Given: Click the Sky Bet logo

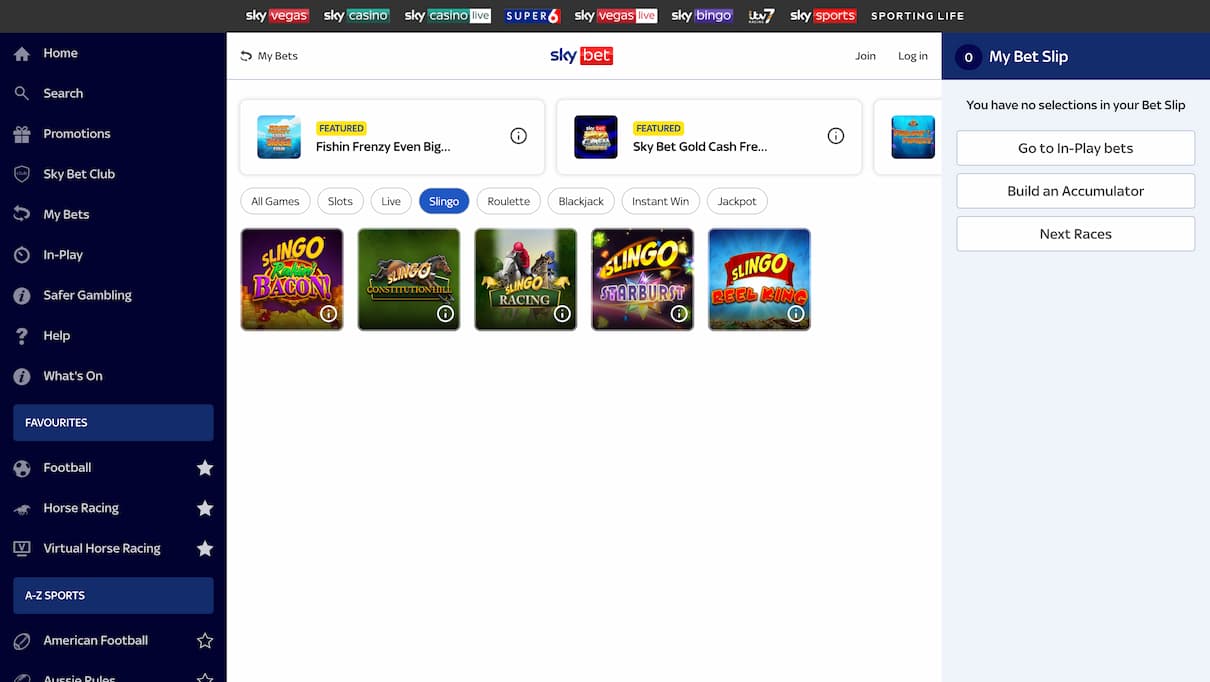Looking at the screenshot, I should tap(581, 56).
